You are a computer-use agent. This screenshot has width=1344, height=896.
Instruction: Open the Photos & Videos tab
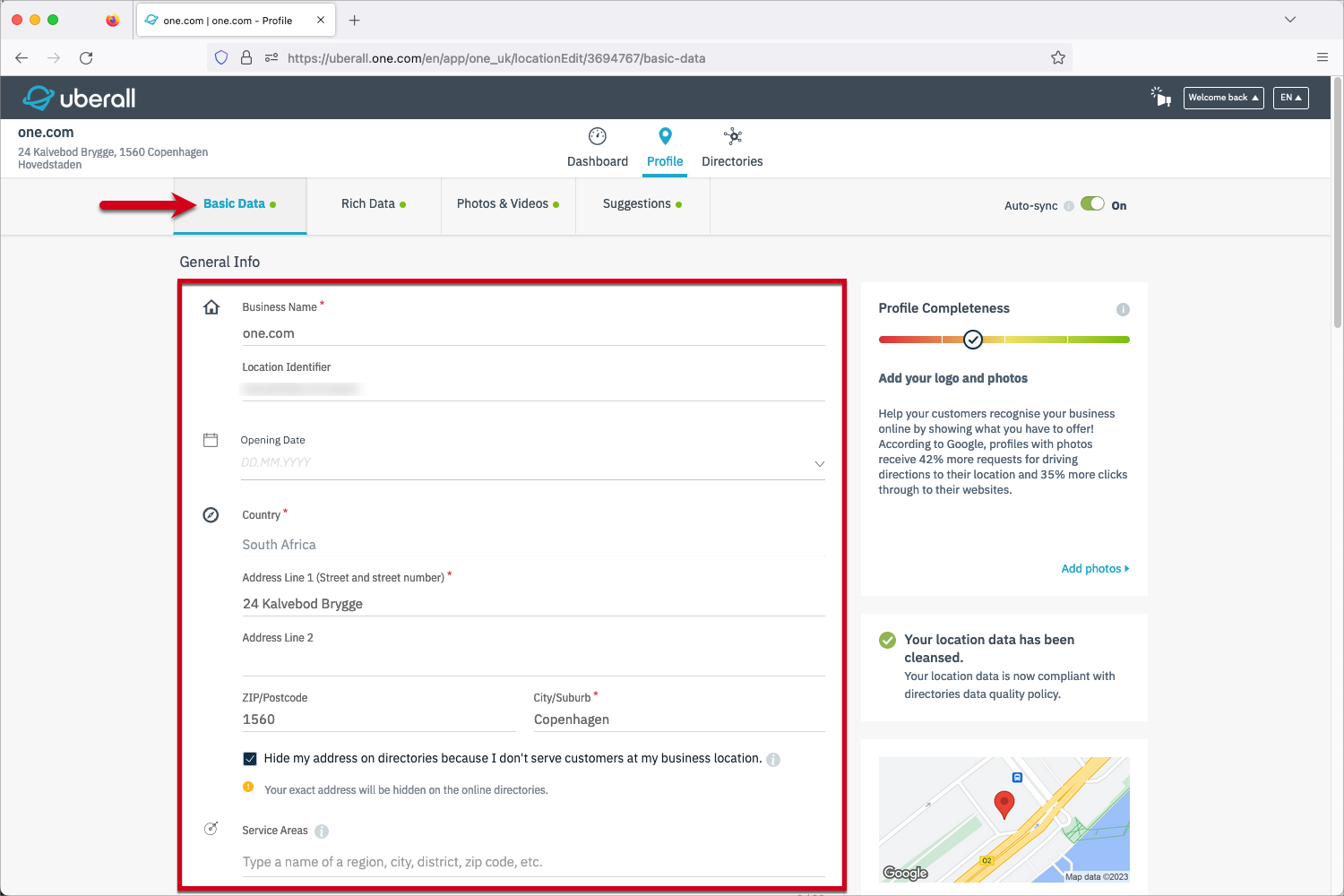point(508,204)
